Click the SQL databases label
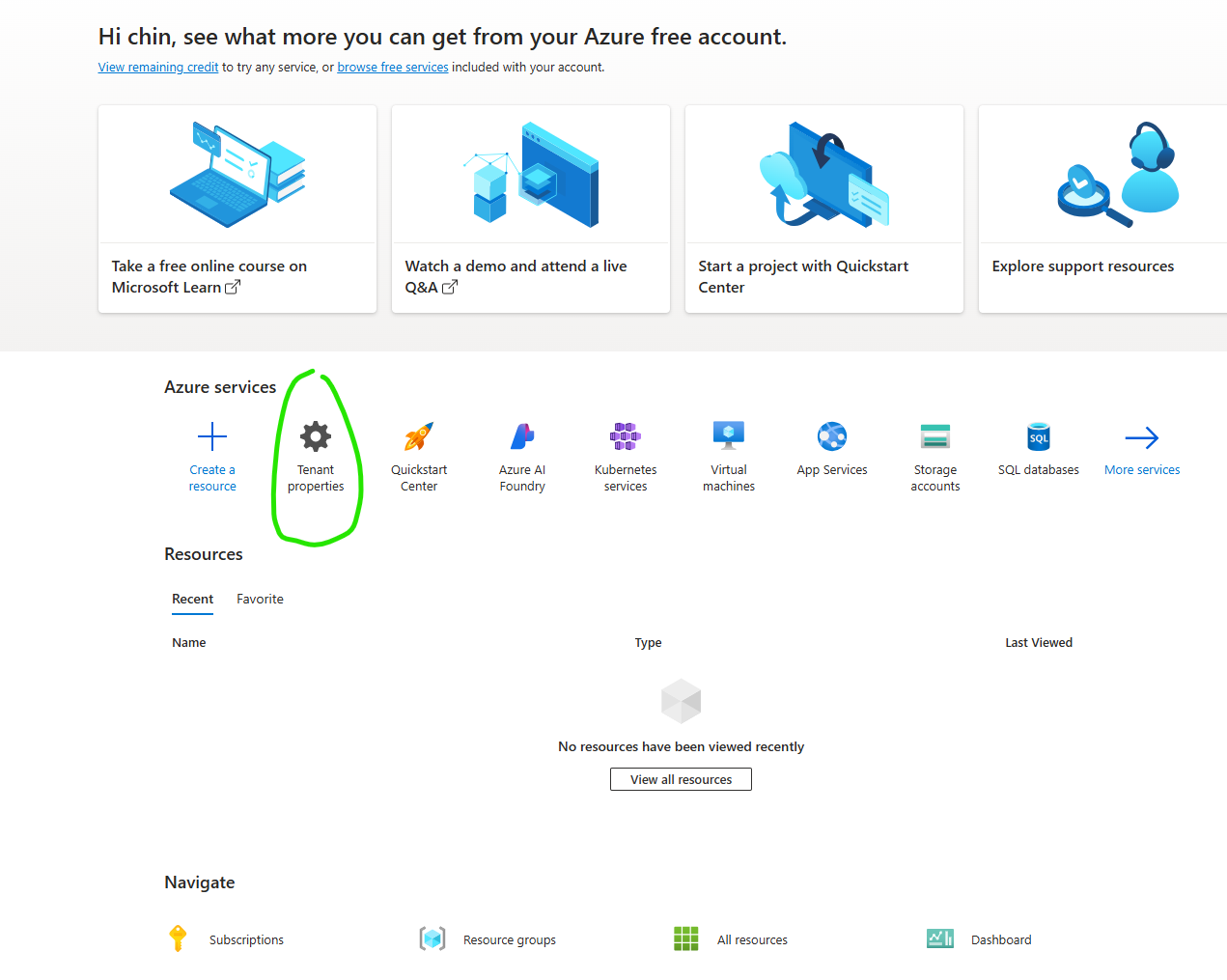 coord(1039,470)
